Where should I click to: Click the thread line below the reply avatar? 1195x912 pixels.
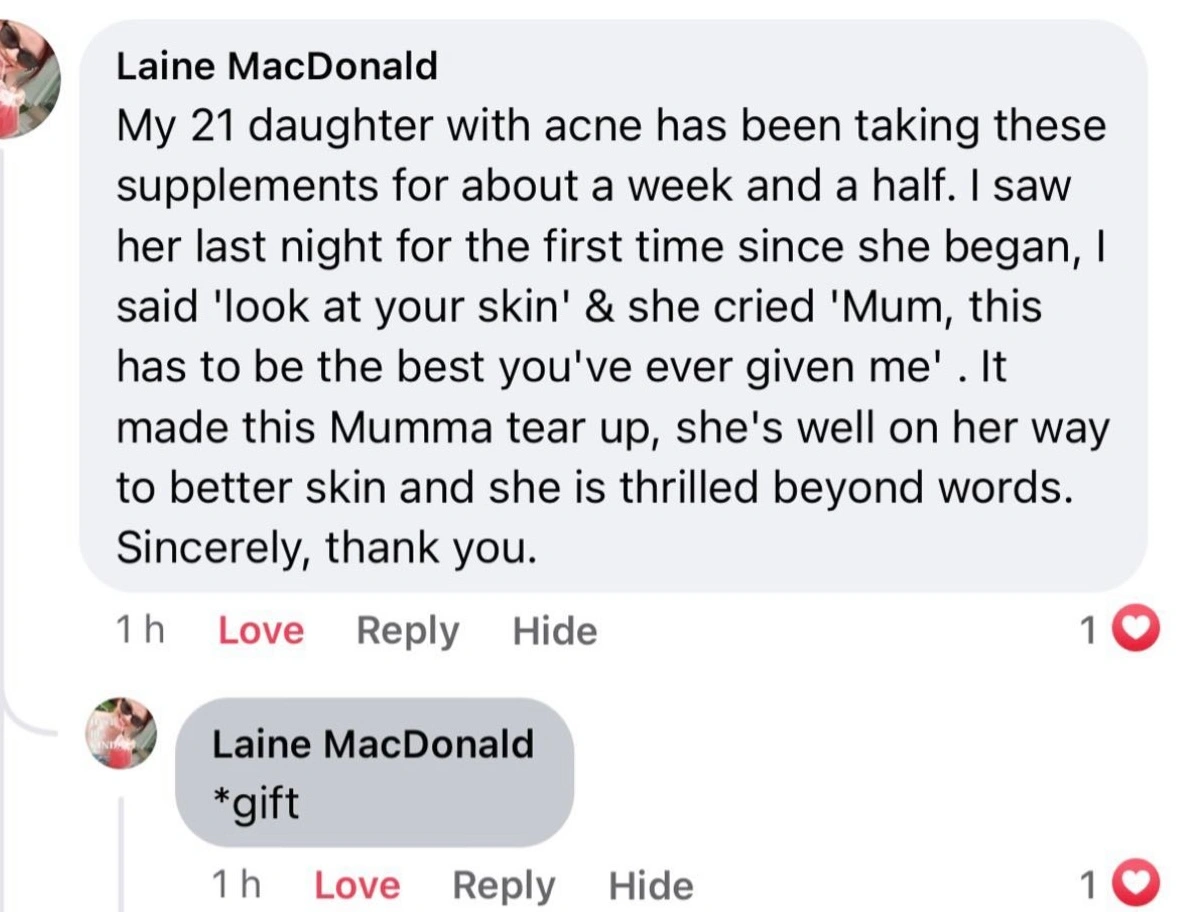pyautogui.click(x=122, y=850)
